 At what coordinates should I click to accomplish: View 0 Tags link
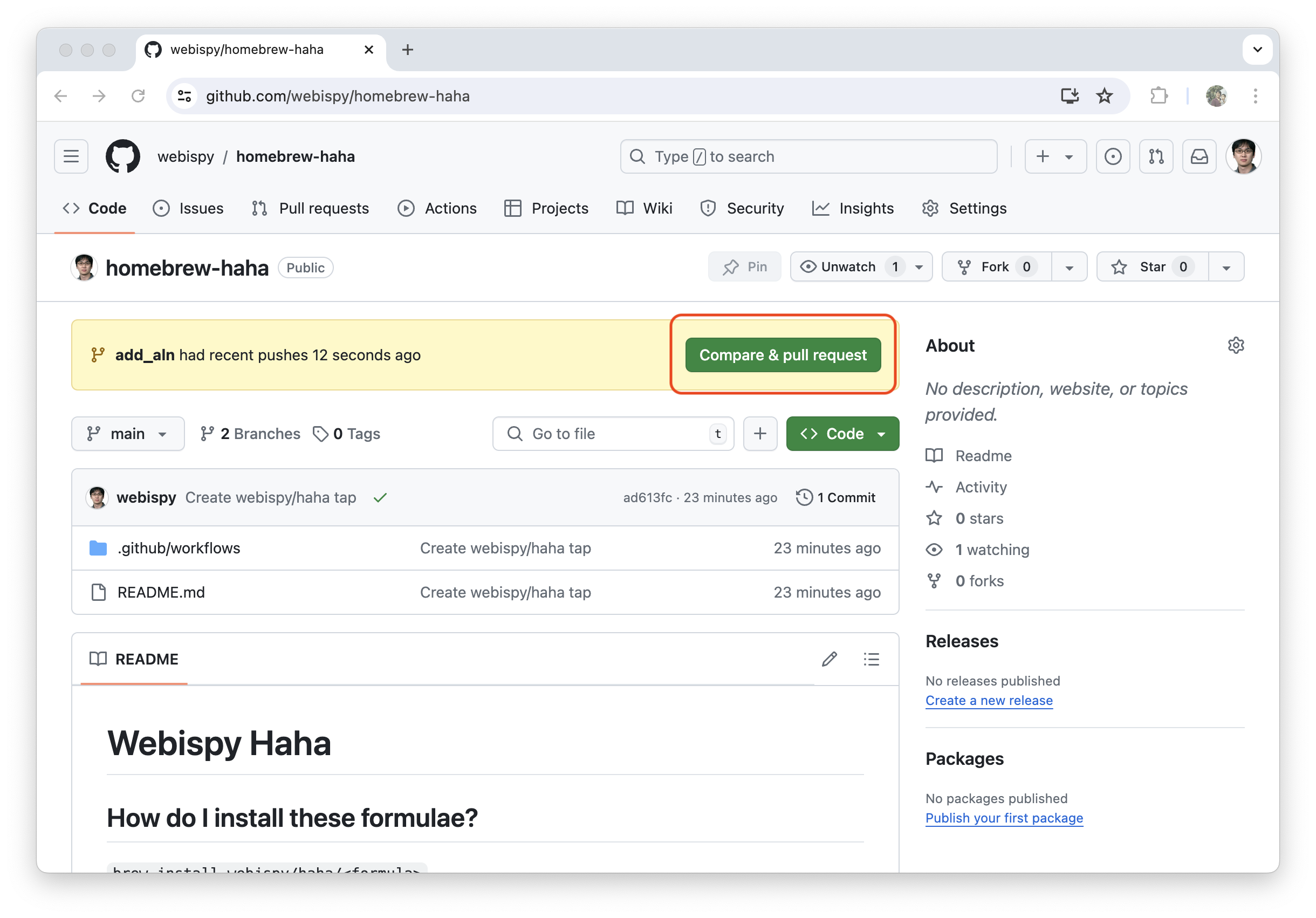tap(346, 434)
